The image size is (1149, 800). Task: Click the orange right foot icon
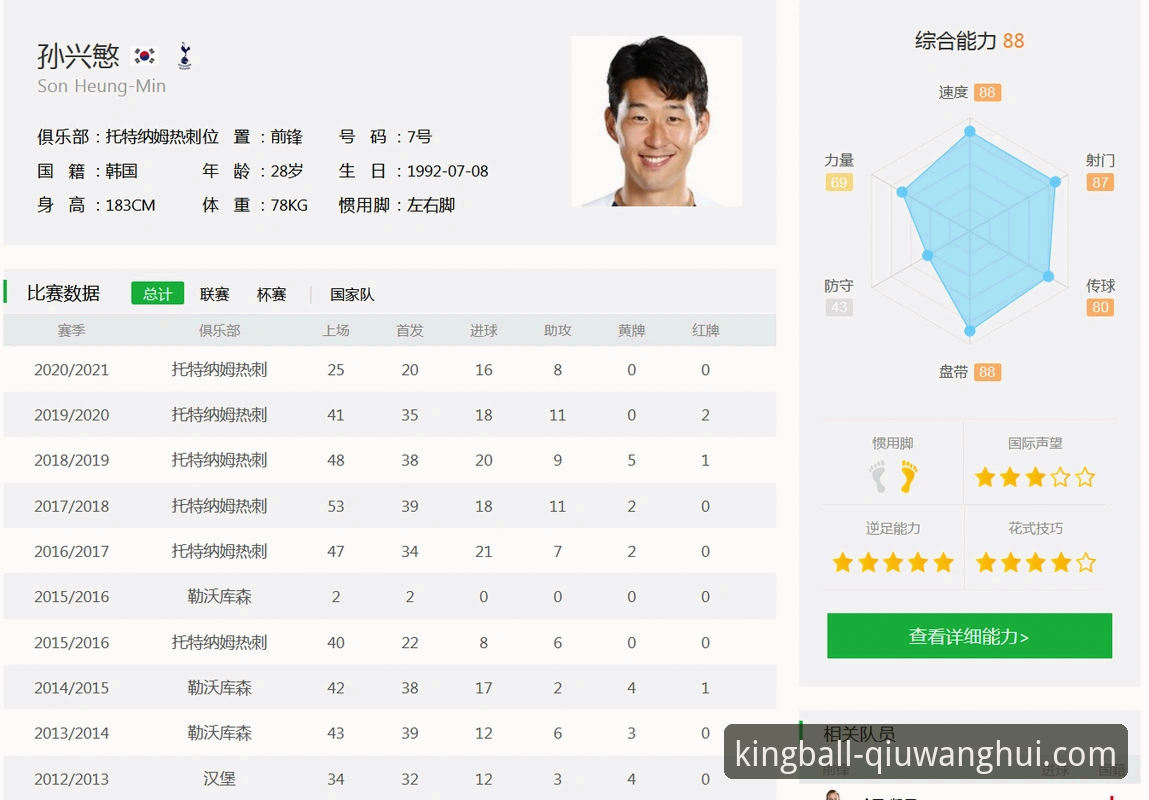tap(909, 477)
